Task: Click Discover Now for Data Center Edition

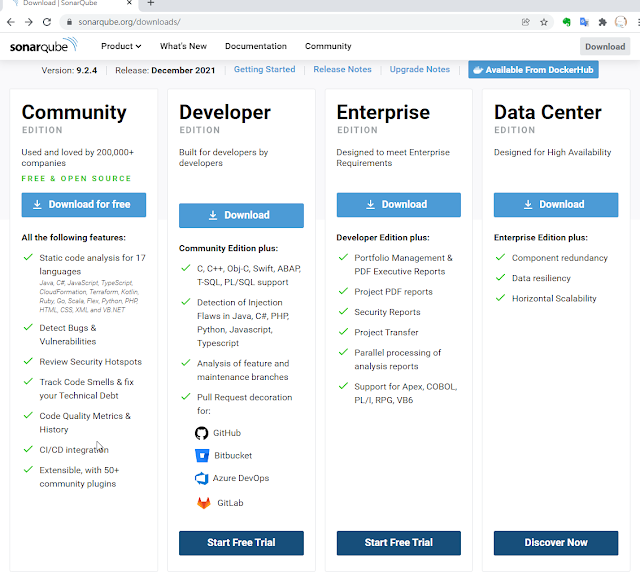Action: [556, 543]
